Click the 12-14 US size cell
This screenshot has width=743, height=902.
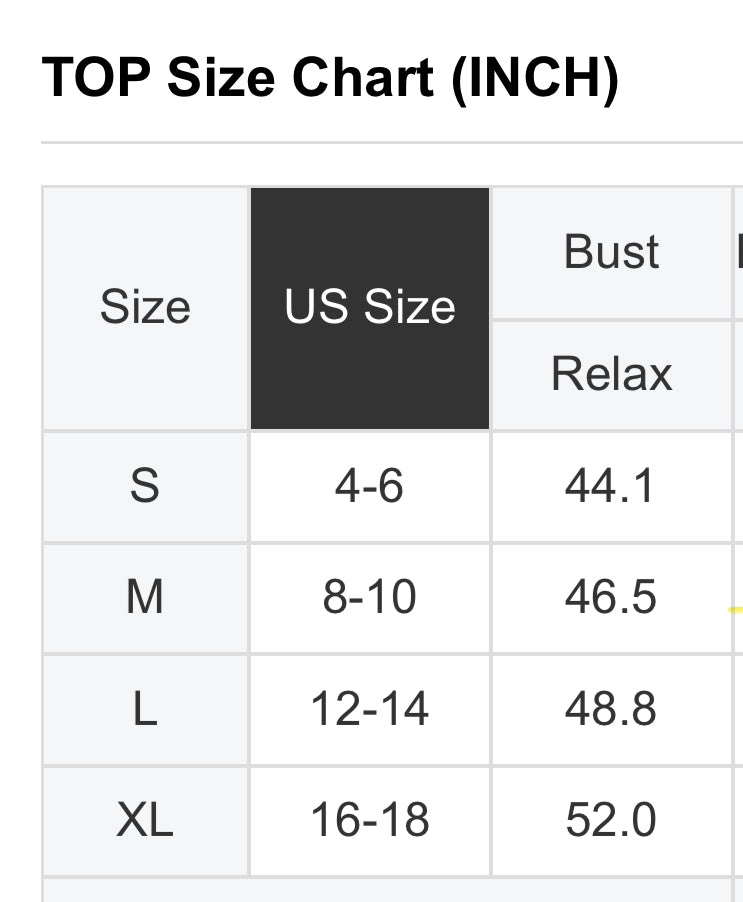(x=370, y=710)
